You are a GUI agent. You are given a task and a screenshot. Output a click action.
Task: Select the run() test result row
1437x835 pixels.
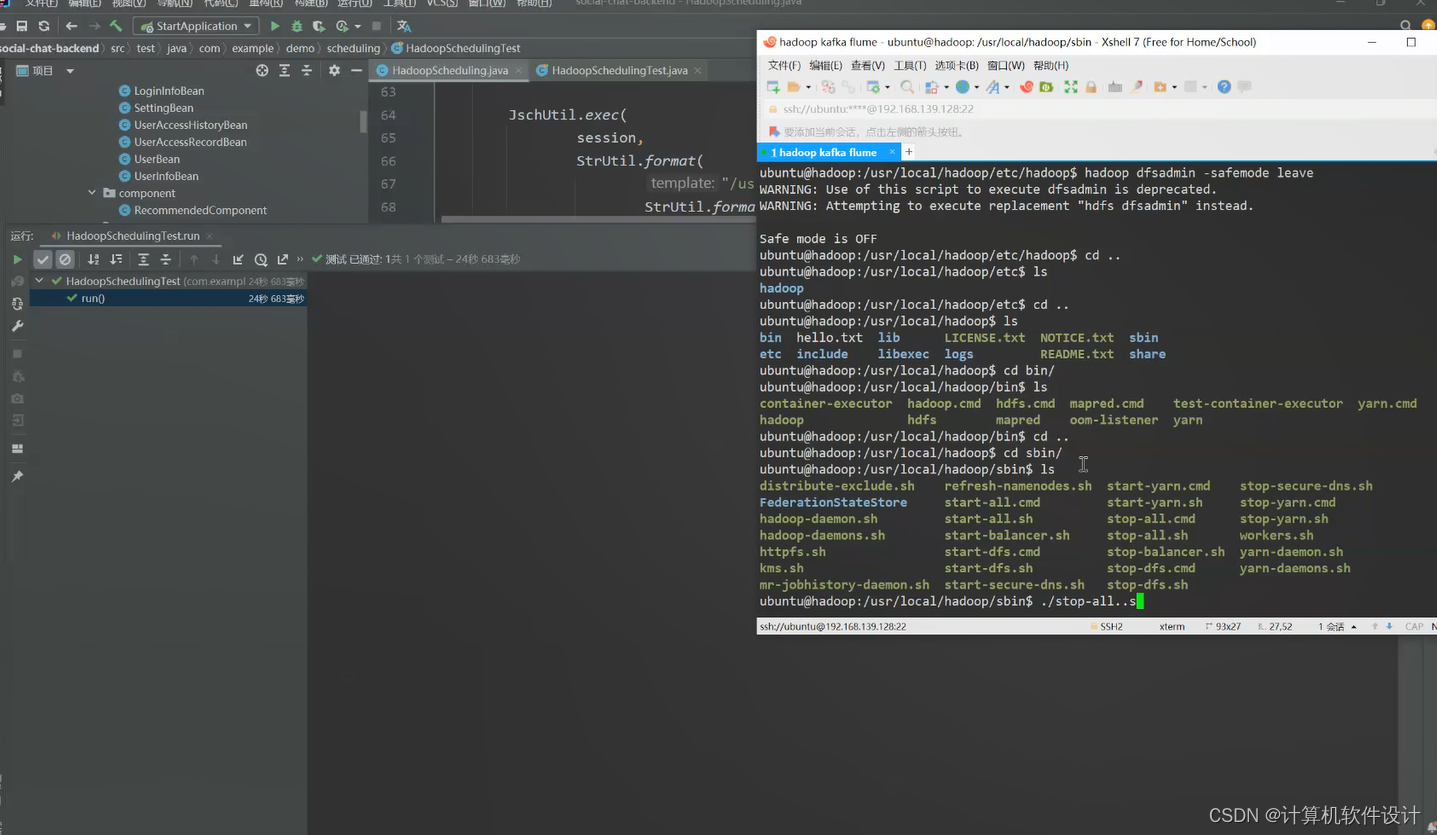pyautogui.click(x=168, y=298)
